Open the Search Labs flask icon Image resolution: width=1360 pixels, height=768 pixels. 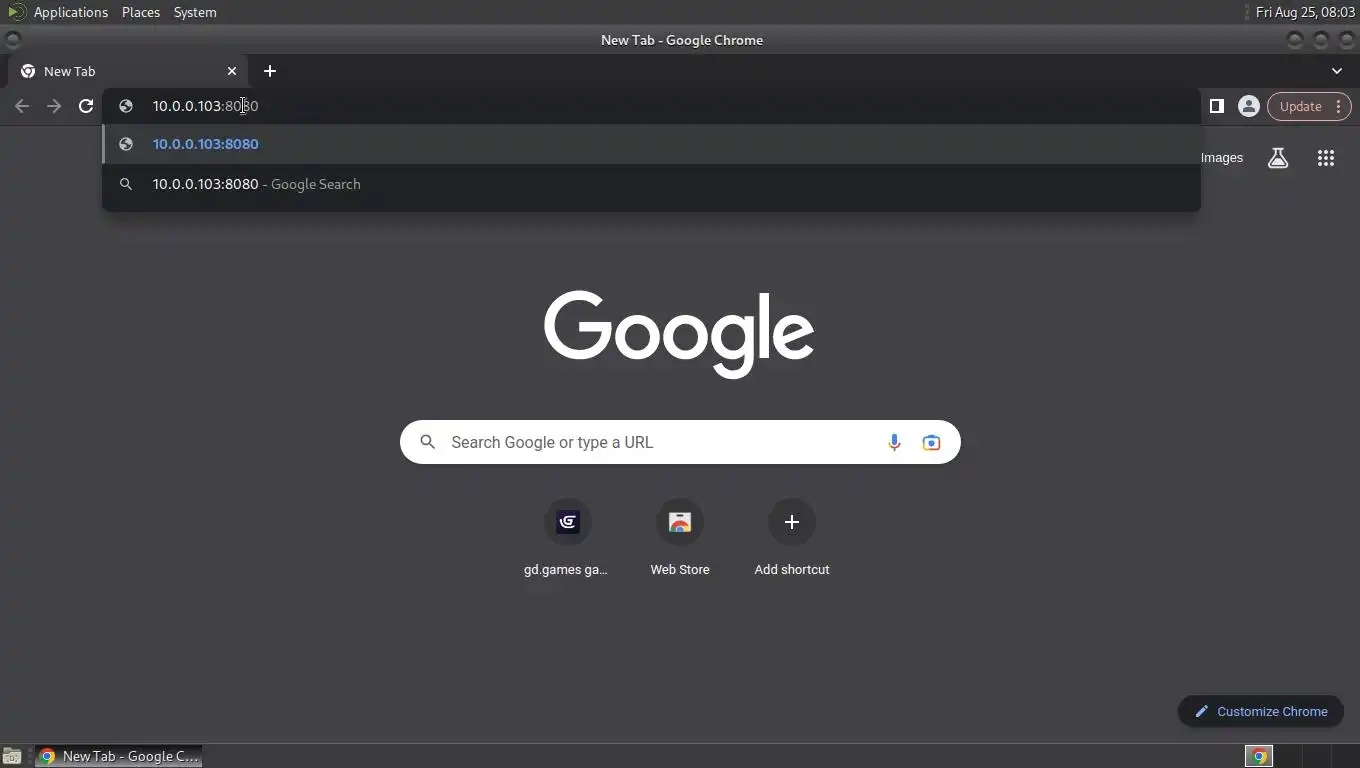pos(1278,158)
